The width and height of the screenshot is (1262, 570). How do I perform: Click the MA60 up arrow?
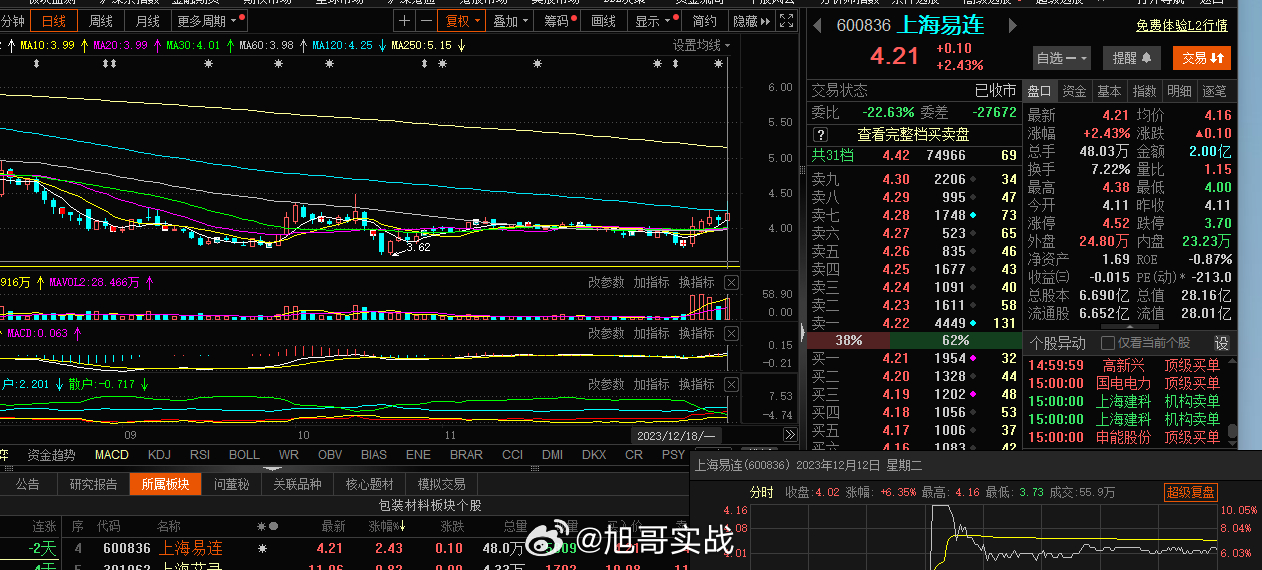tap(302, 45)
